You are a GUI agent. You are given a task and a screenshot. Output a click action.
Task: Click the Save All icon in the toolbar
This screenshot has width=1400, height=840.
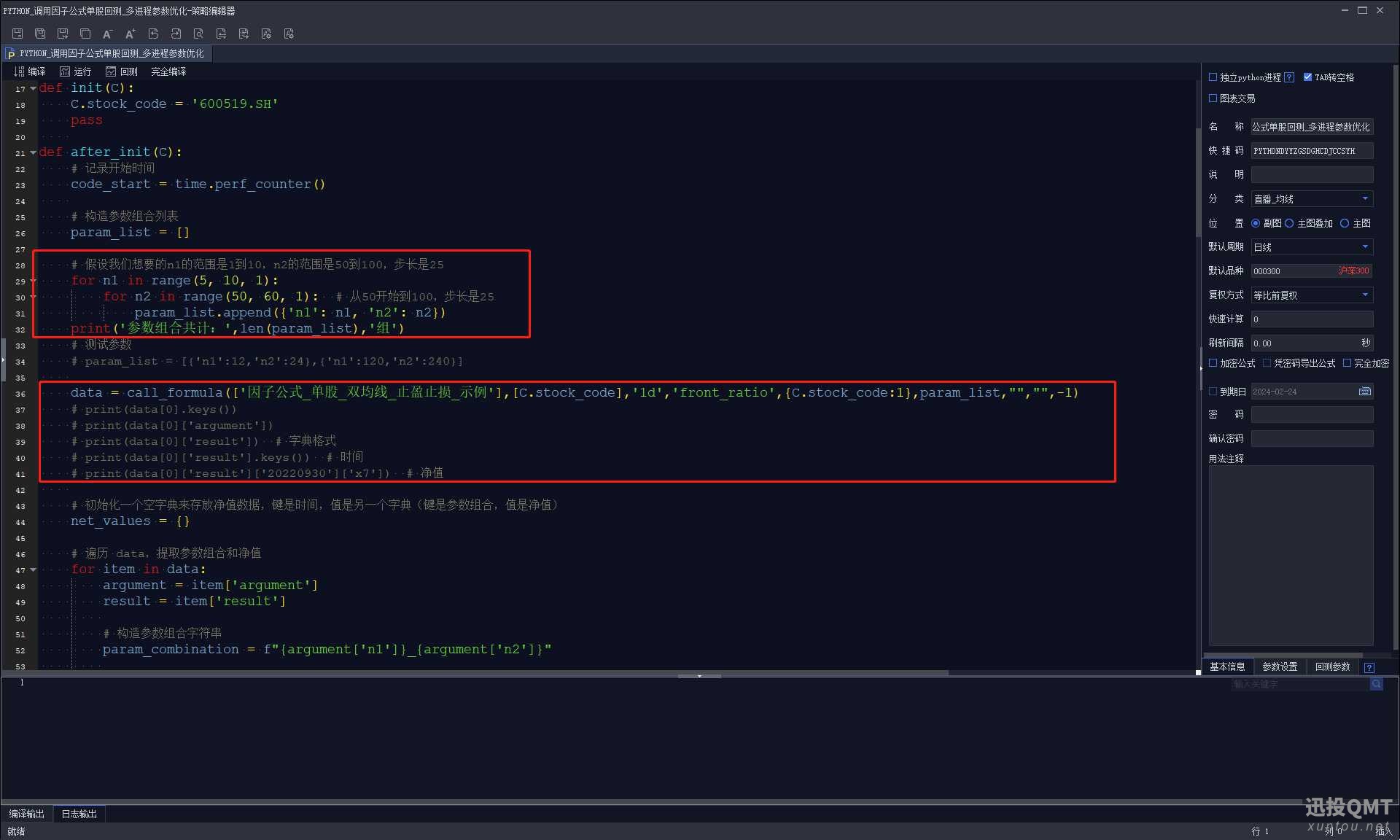pyautogui.click(x=40, y=34)
